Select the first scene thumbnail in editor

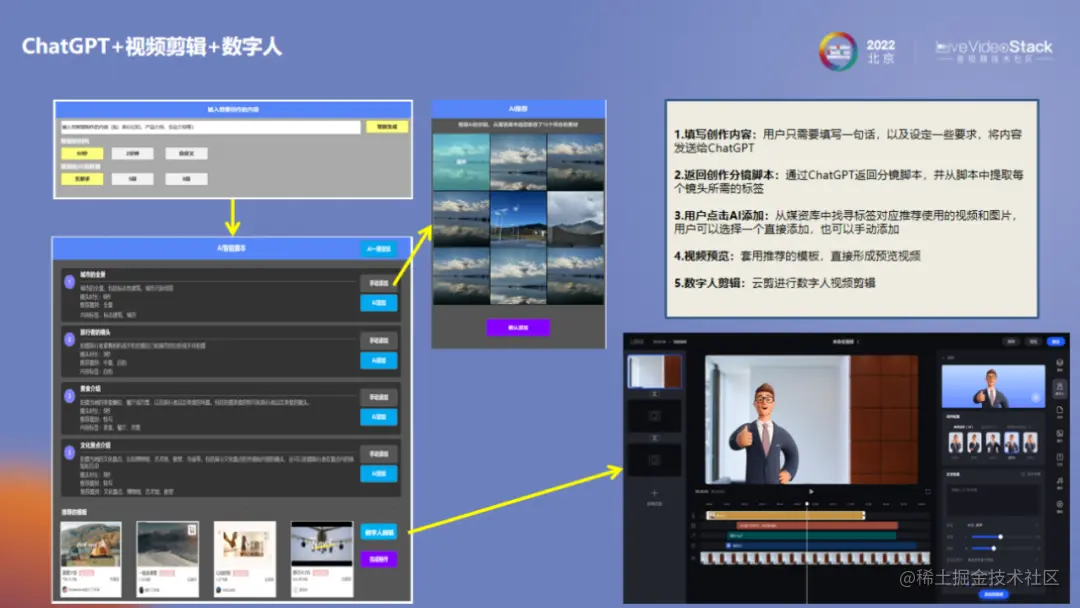pos(654,372)
